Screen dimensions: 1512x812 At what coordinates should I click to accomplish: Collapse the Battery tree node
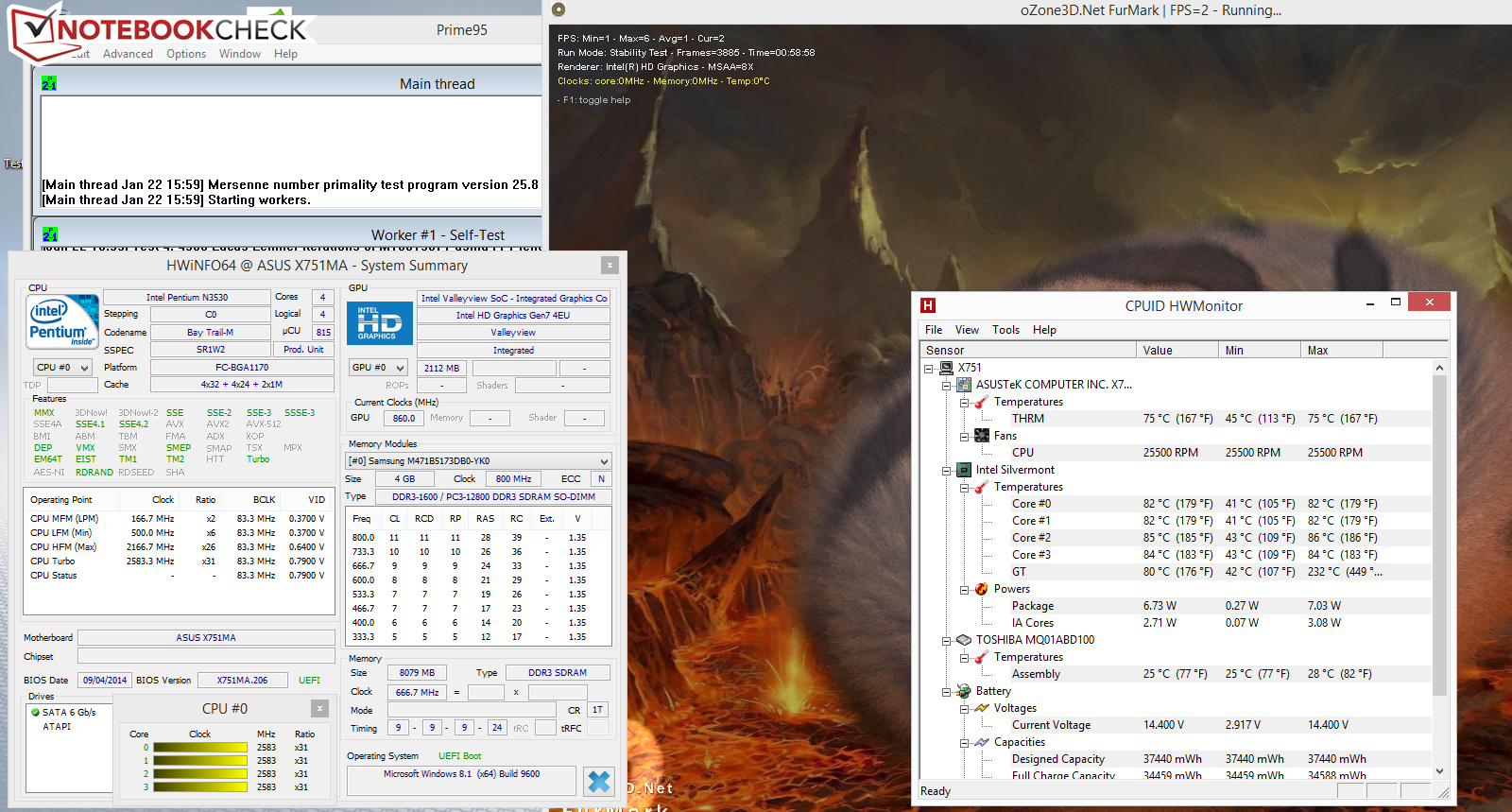click(946, 692)
